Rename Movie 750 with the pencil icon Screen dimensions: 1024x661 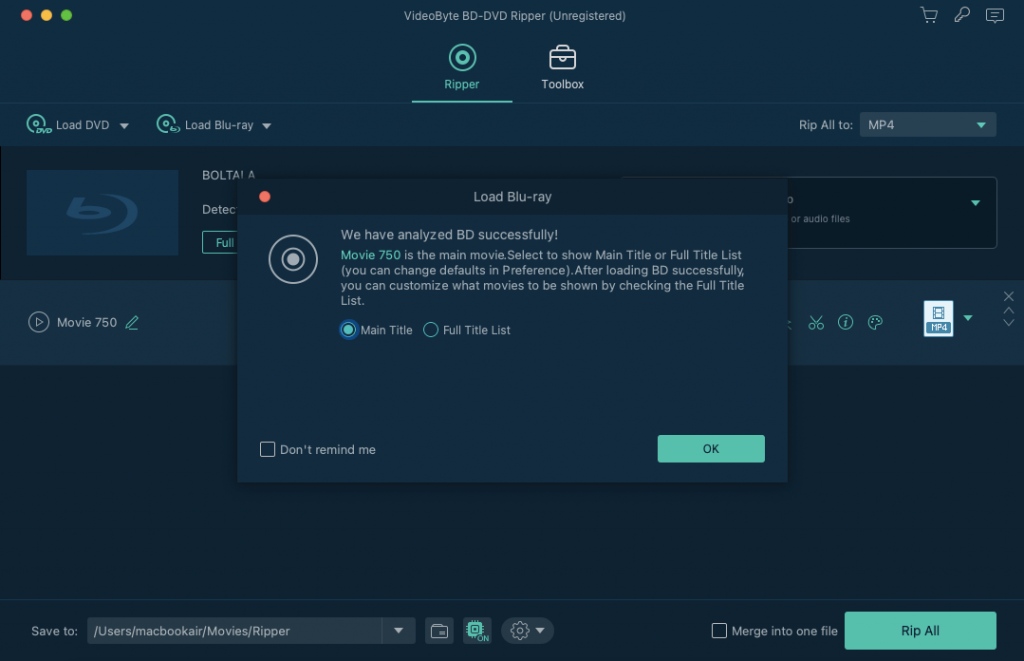tap(132, 323)
